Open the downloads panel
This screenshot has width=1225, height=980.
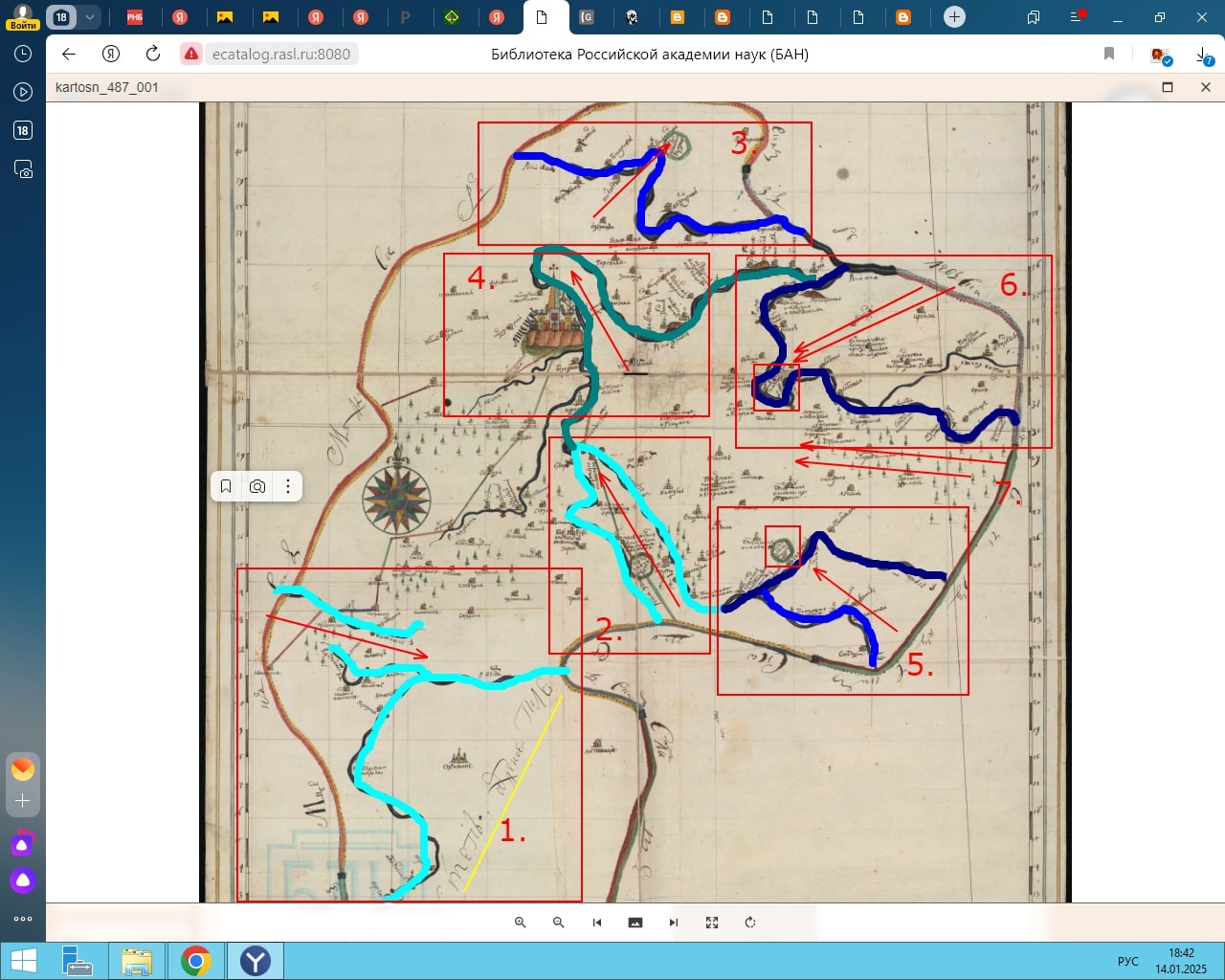(1204, 56)
